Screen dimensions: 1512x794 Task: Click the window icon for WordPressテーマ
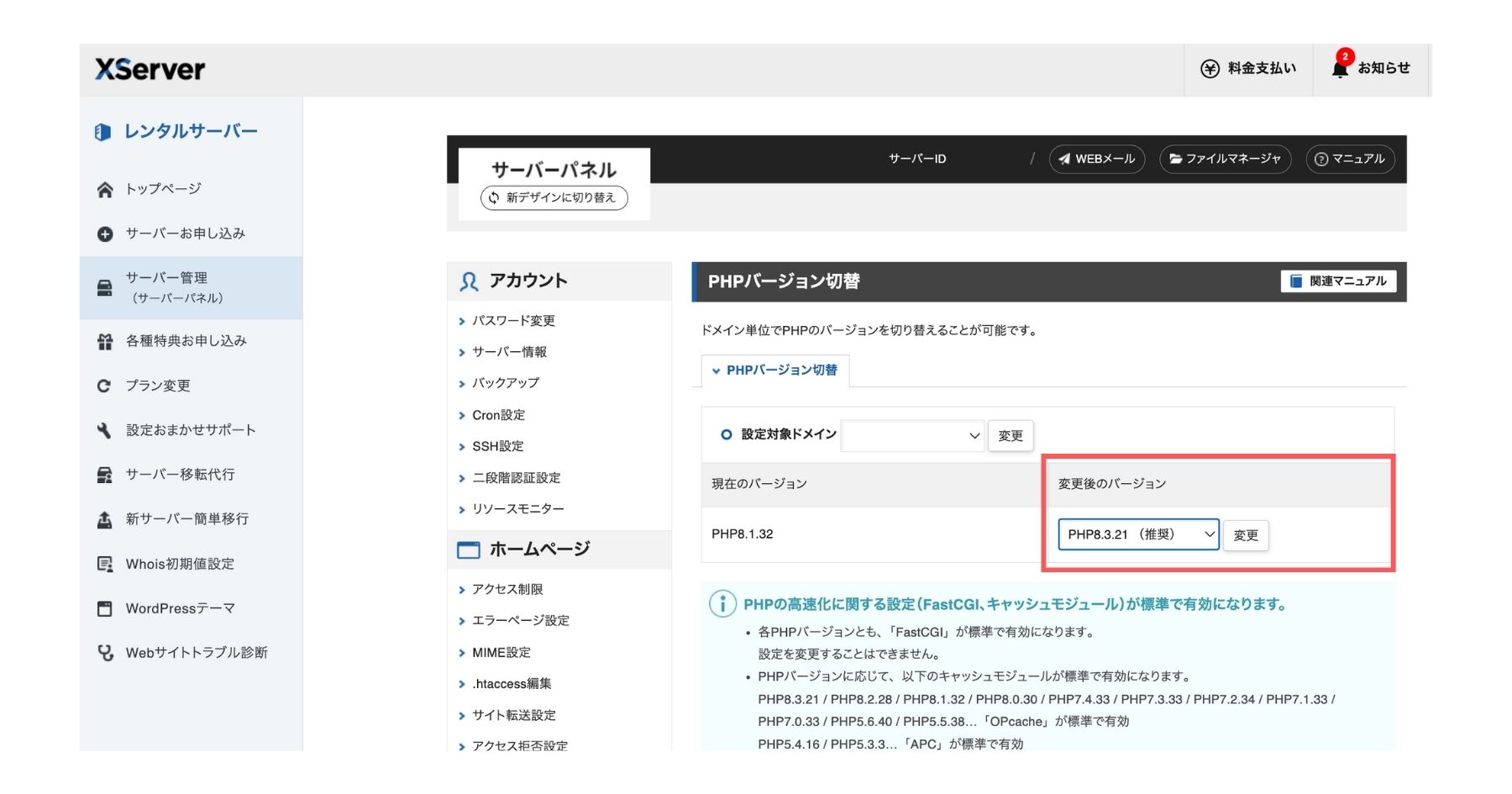(105, 608)
